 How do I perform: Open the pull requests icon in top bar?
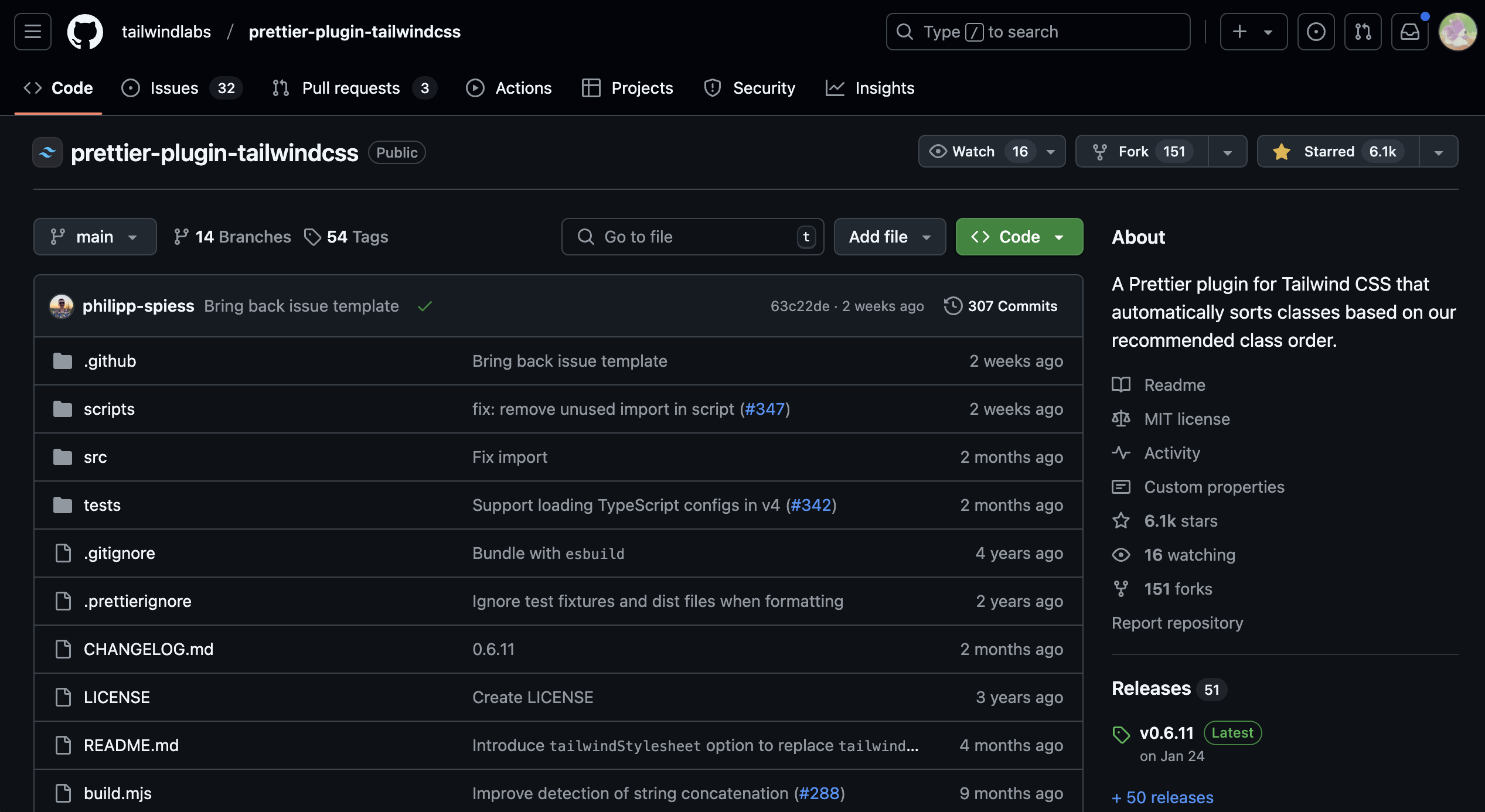(1363, 32)
